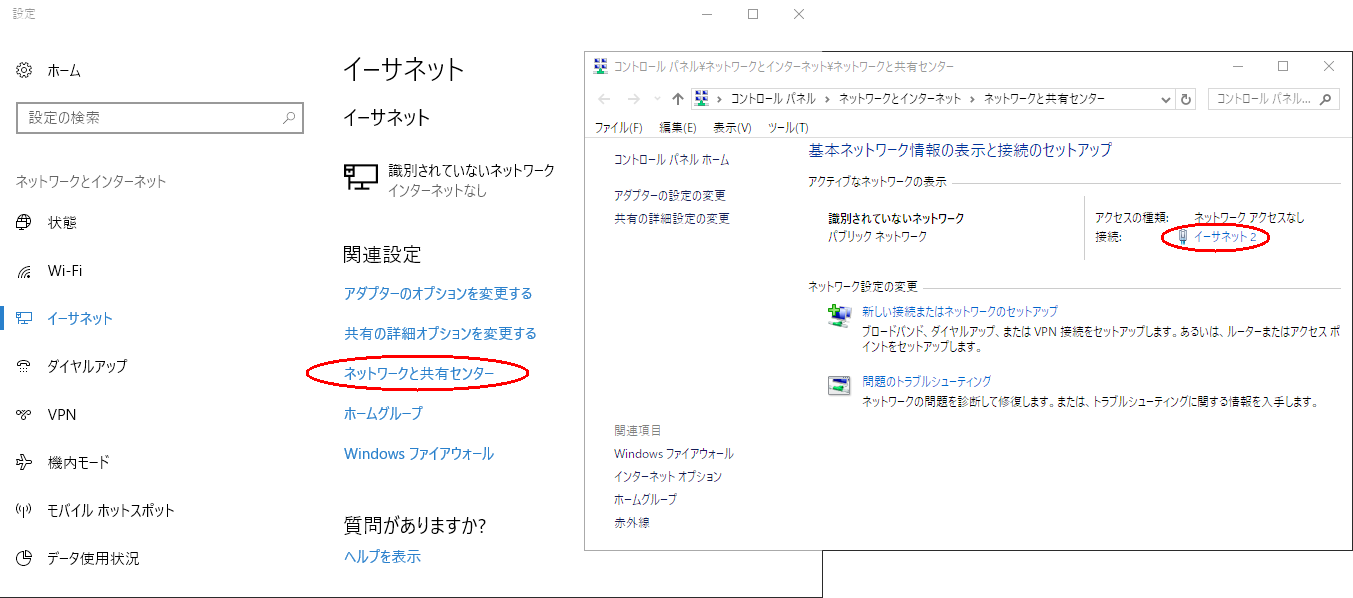
Task: Click 問題のトラブルシューティング link
Action: (x=927, y=381)
